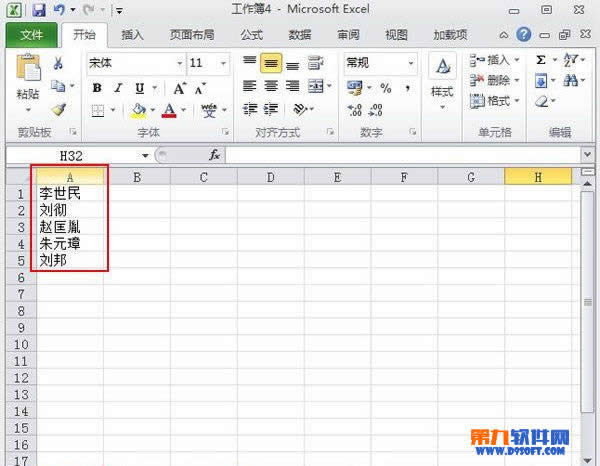Open the number format dropdown 常规

pos(411,63)
